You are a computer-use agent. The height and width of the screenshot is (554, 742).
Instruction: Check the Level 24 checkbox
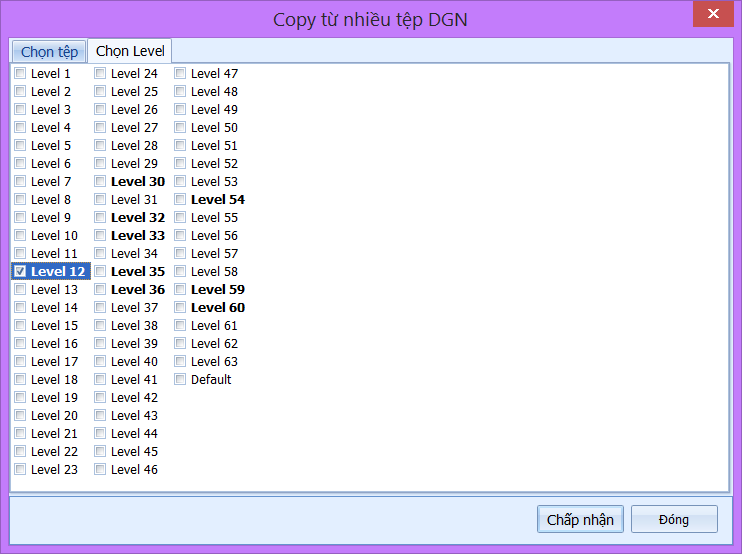point(100,73)
